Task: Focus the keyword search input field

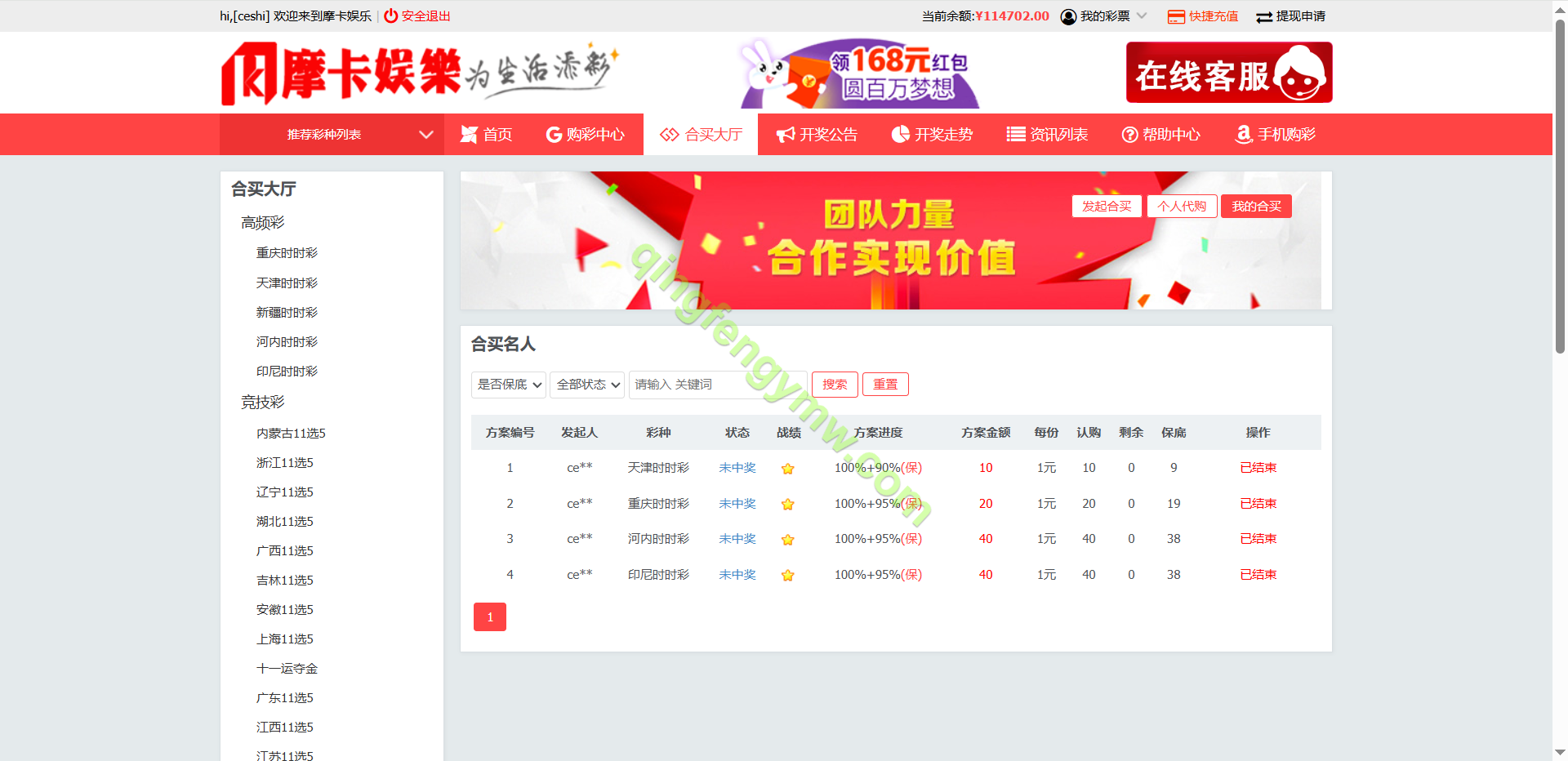Action: point(717,385)
